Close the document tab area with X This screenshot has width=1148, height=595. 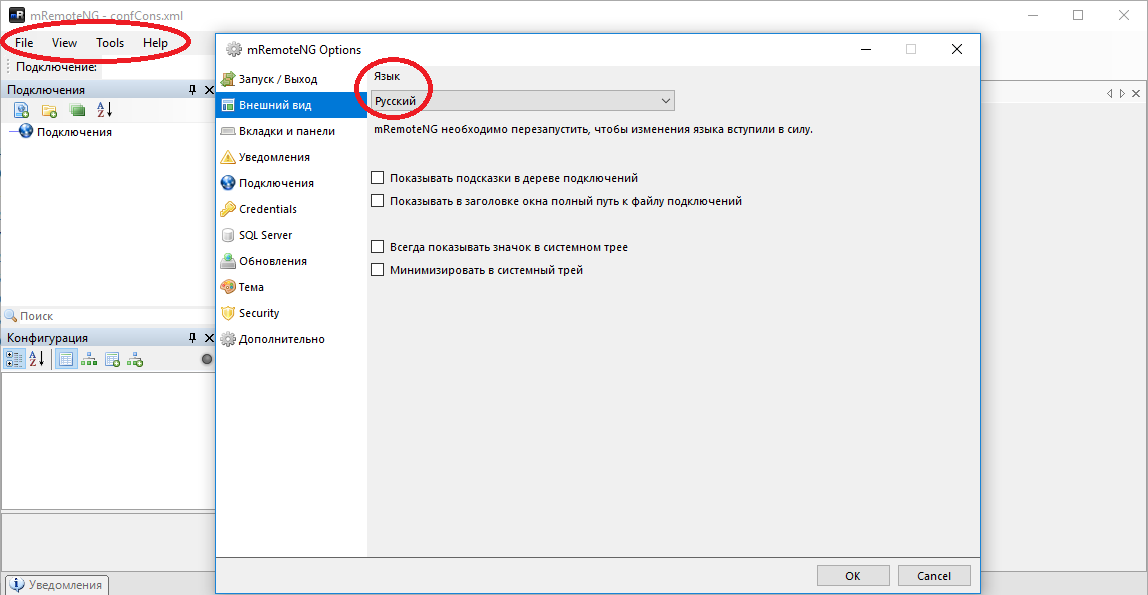1136,93
